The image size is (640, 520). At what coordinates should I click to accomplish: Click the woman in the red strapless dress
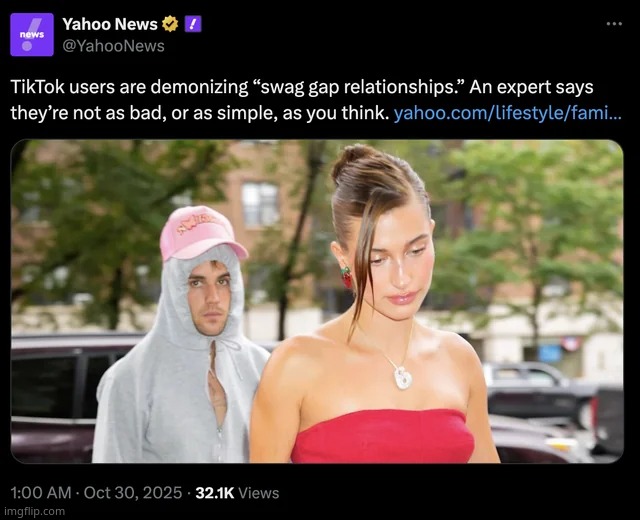coord(376,304)
